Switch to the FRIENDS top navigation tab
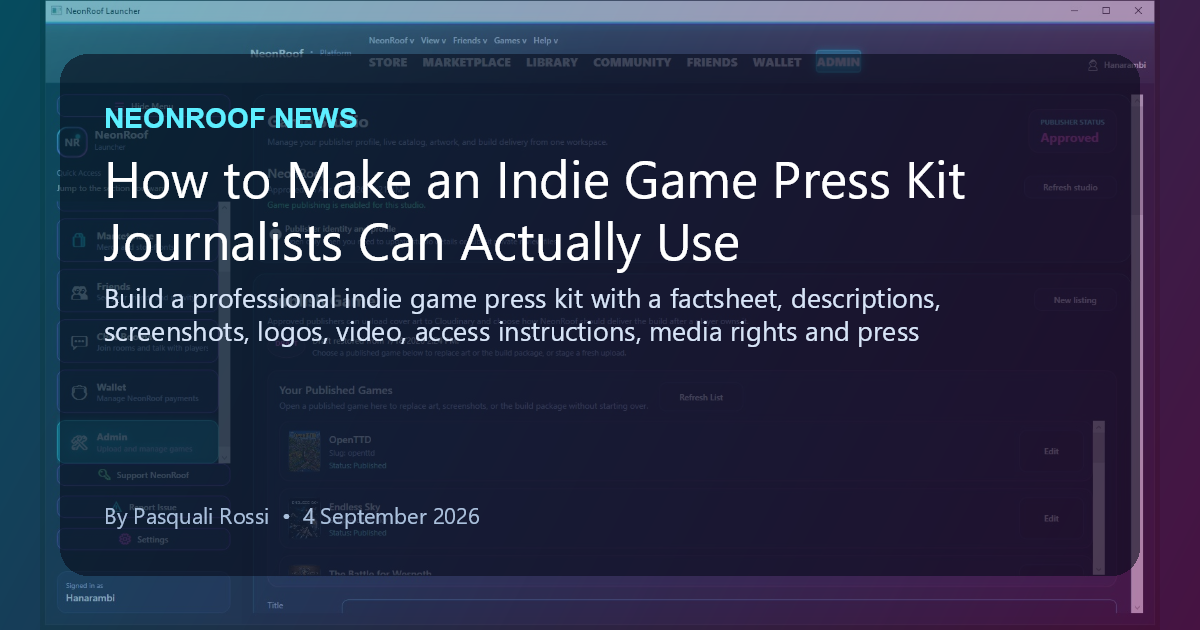 coord(712,62)
